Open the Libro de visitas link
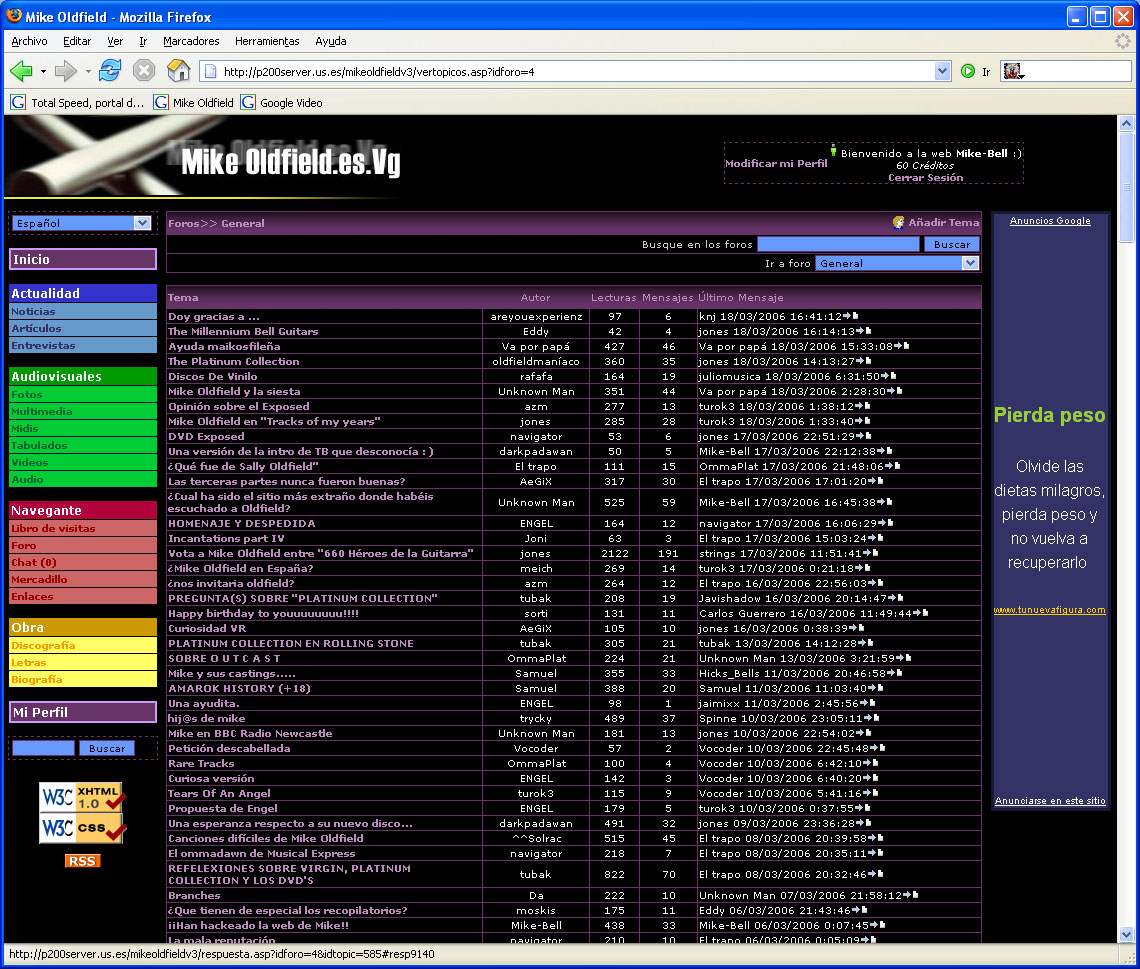 83,528
